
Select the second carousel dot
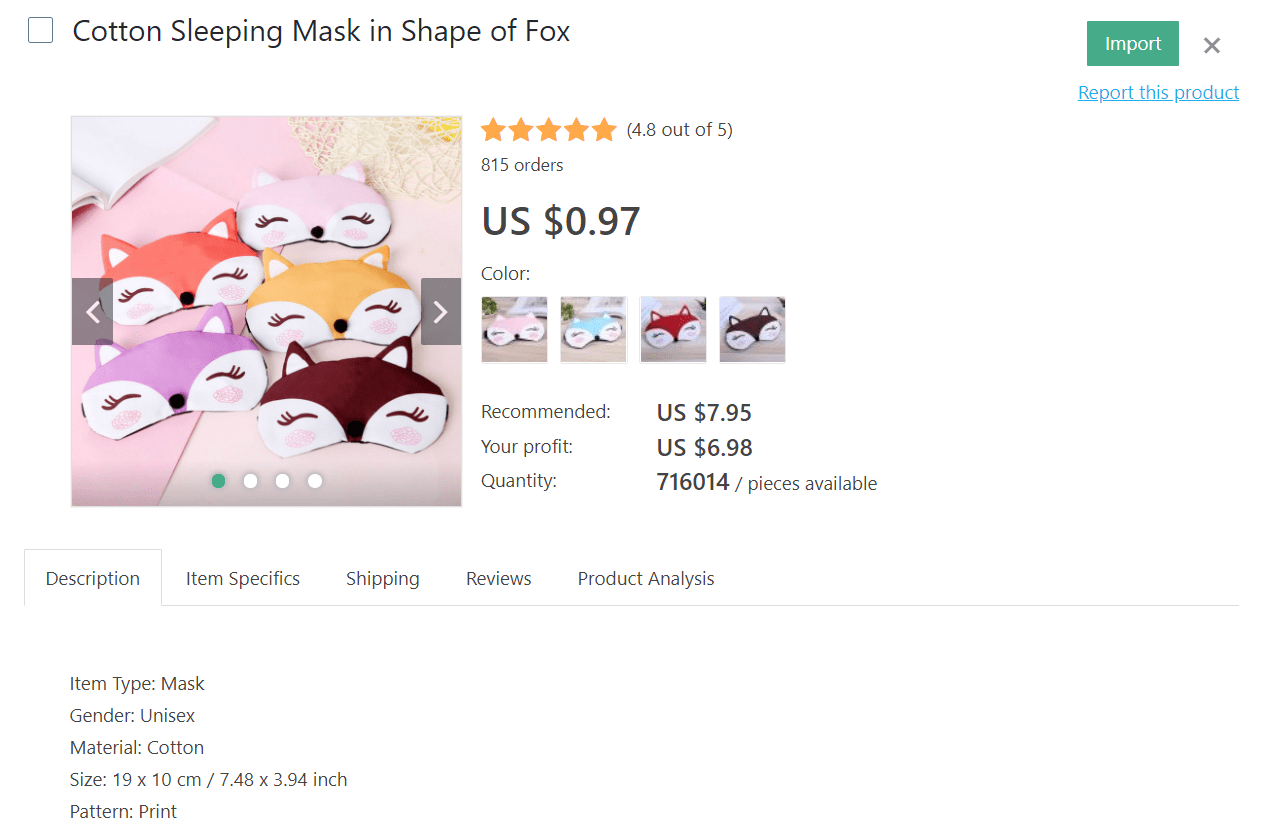click(x=250, y=481)
